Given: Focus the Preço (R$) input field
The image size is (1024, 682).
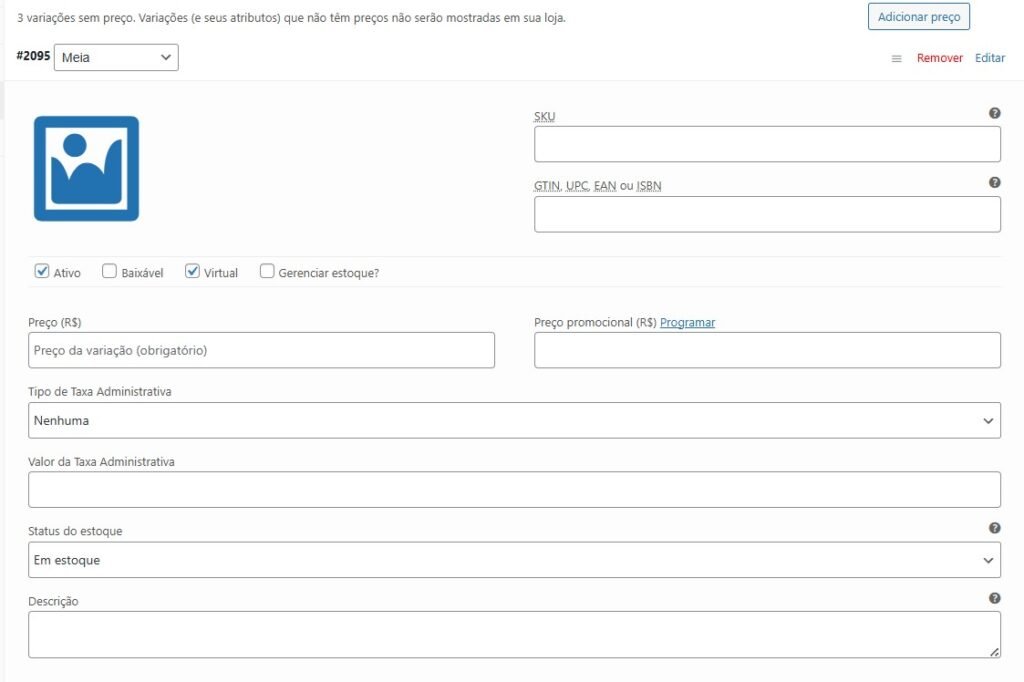Looking at the screenshot, I should point(261,350).
